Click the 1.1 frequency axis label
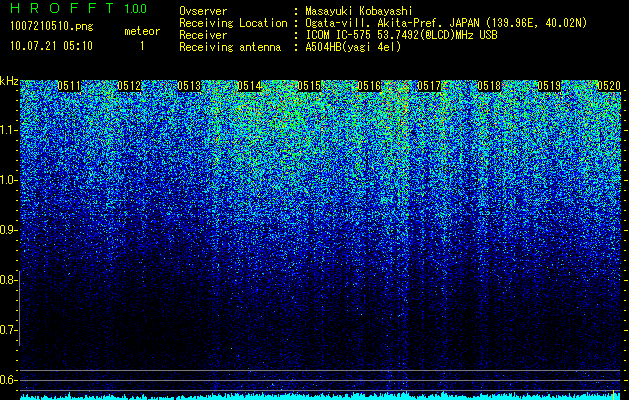 (8, 130)
